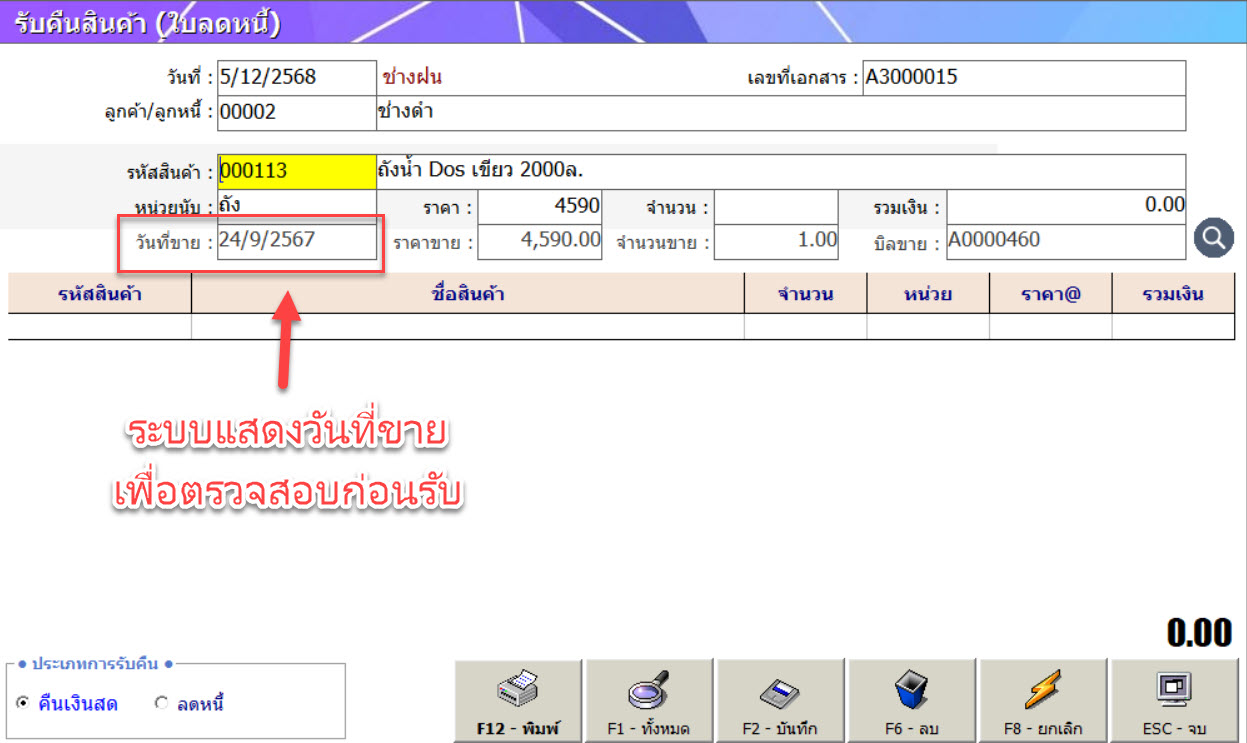This screenshot has height=743, width=1247.
Task: Click the sale date field 24/9/2567
Action: (297, 241)
